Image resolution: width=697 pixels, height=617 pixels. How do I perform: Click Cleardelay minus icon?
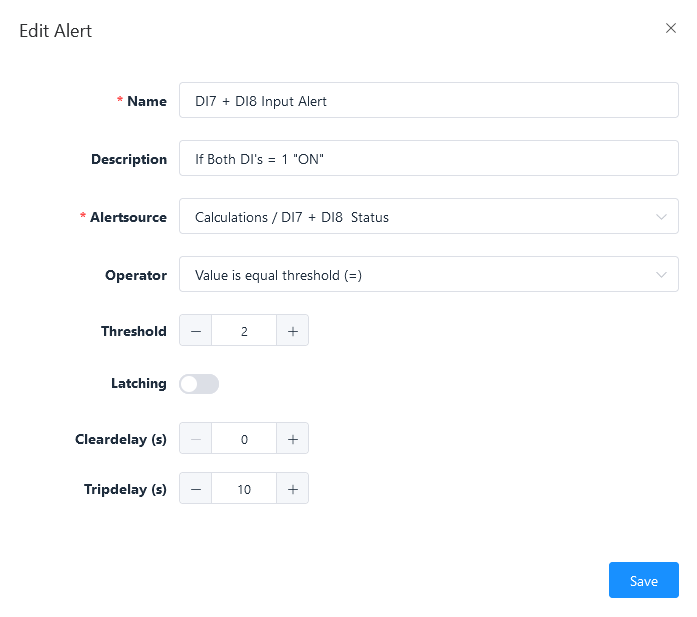[196, 438]
